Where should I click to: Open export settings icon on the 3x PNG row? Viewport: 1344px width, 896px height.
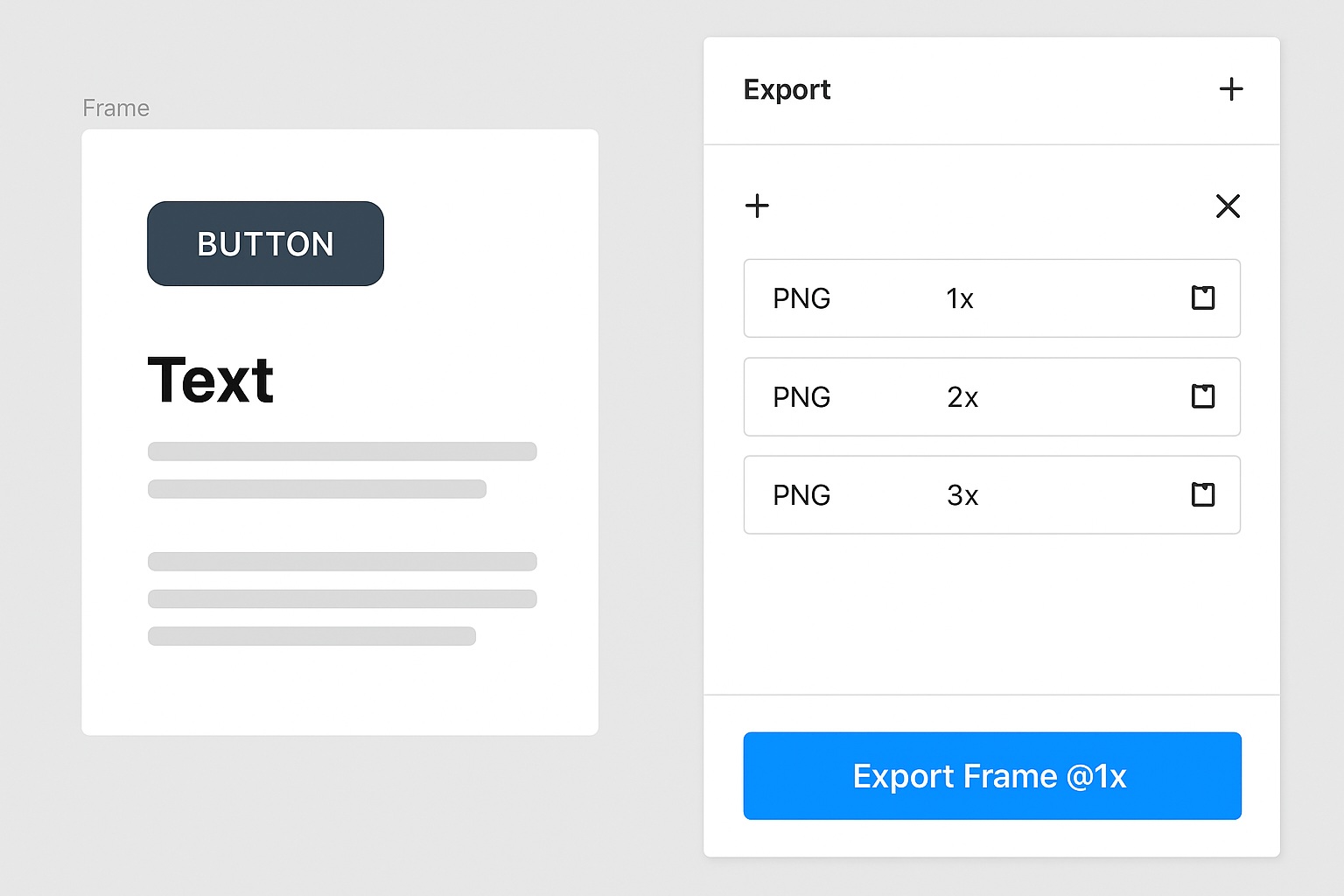pyautogui.click(x=1202, y=494)
